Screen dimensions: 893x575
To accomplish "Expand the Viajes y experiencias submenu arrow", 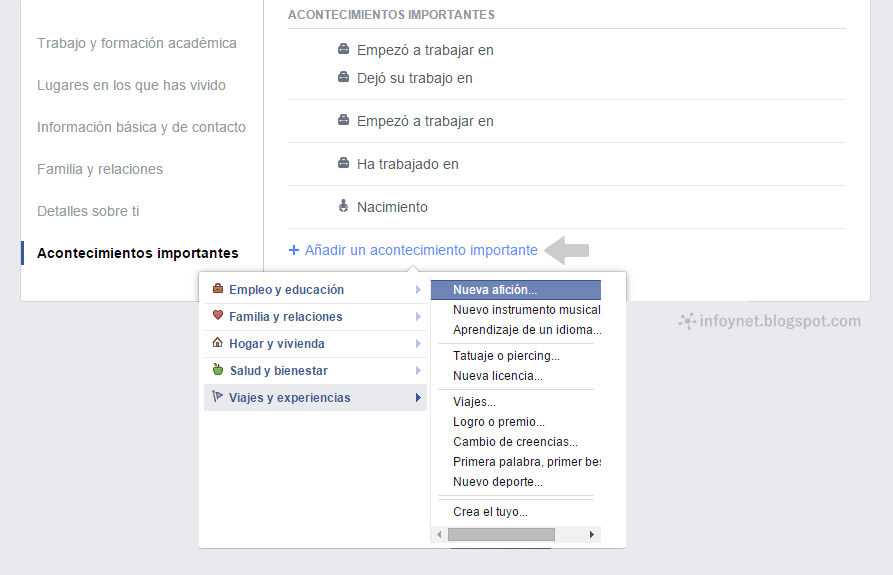I will 418,397.
